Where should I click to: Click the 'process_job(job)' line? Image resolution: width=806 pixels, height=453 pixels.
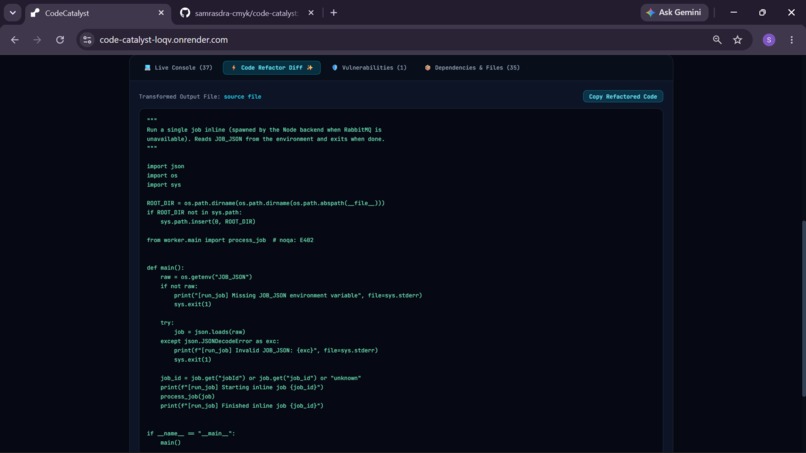(x=188, y=396)
